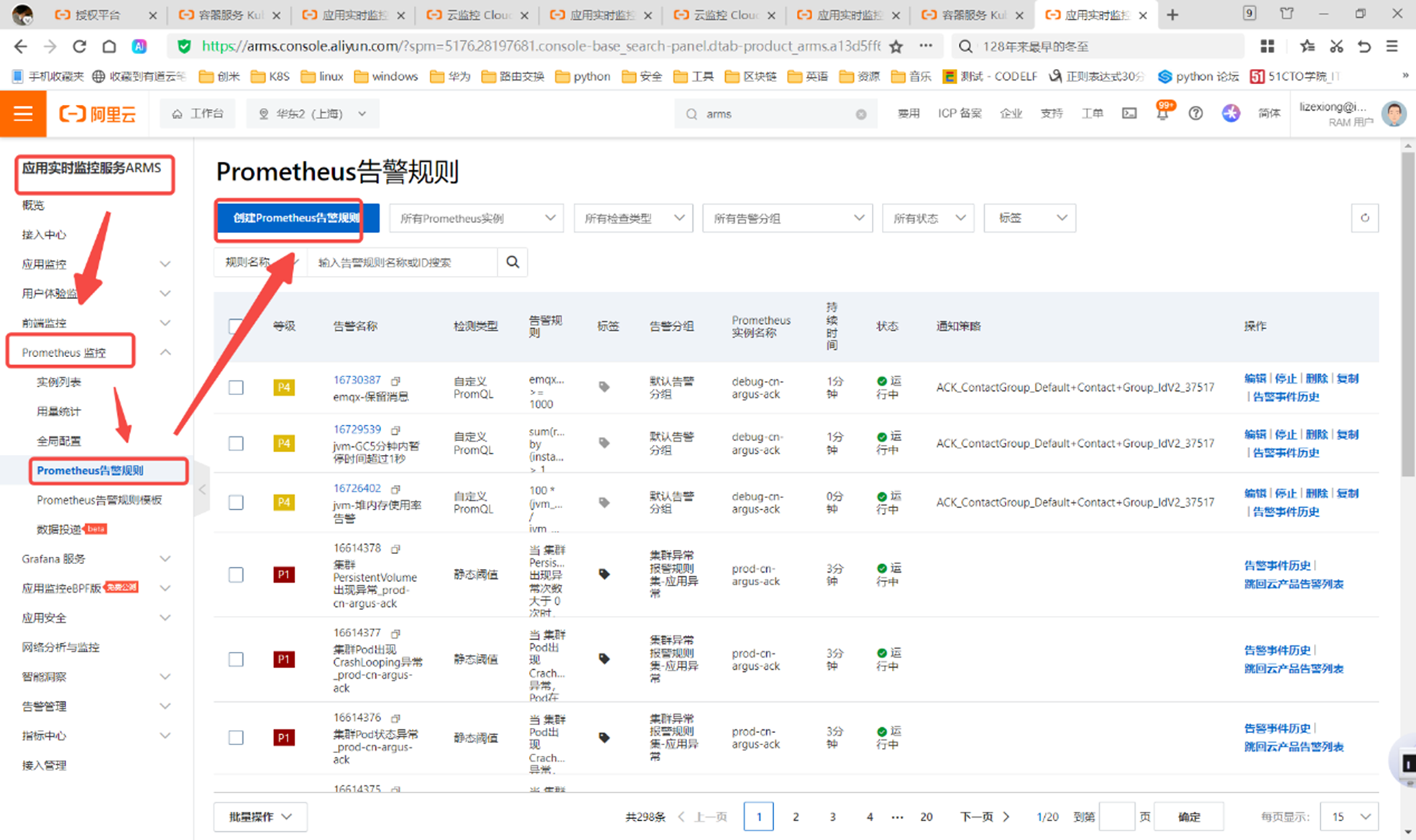Open the 所有状态 filter dropdown
The height and width of the screenshot is (840, 1416).
[927, 218]
